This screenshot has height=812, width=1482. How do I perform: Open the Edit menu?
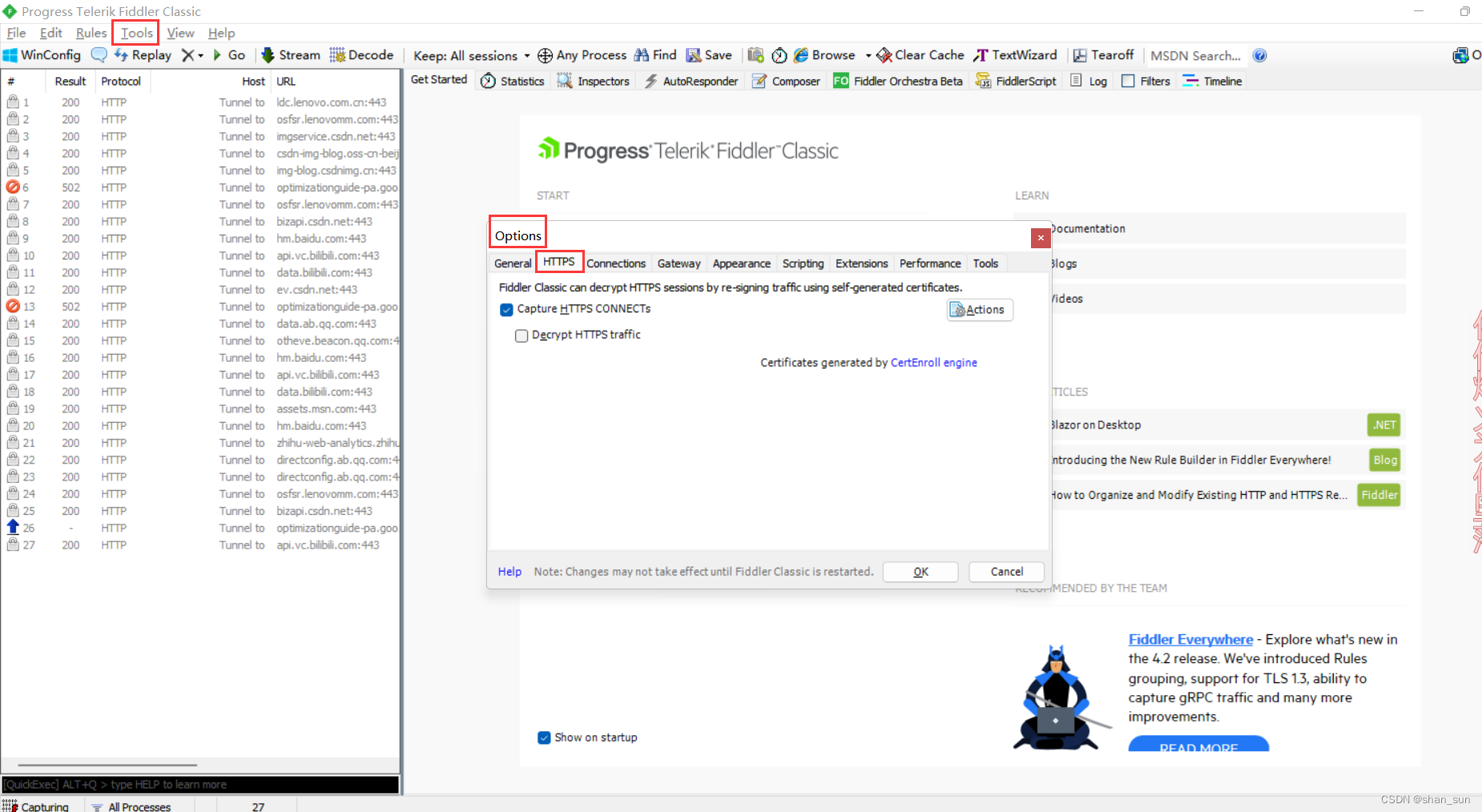click(50, 33)
